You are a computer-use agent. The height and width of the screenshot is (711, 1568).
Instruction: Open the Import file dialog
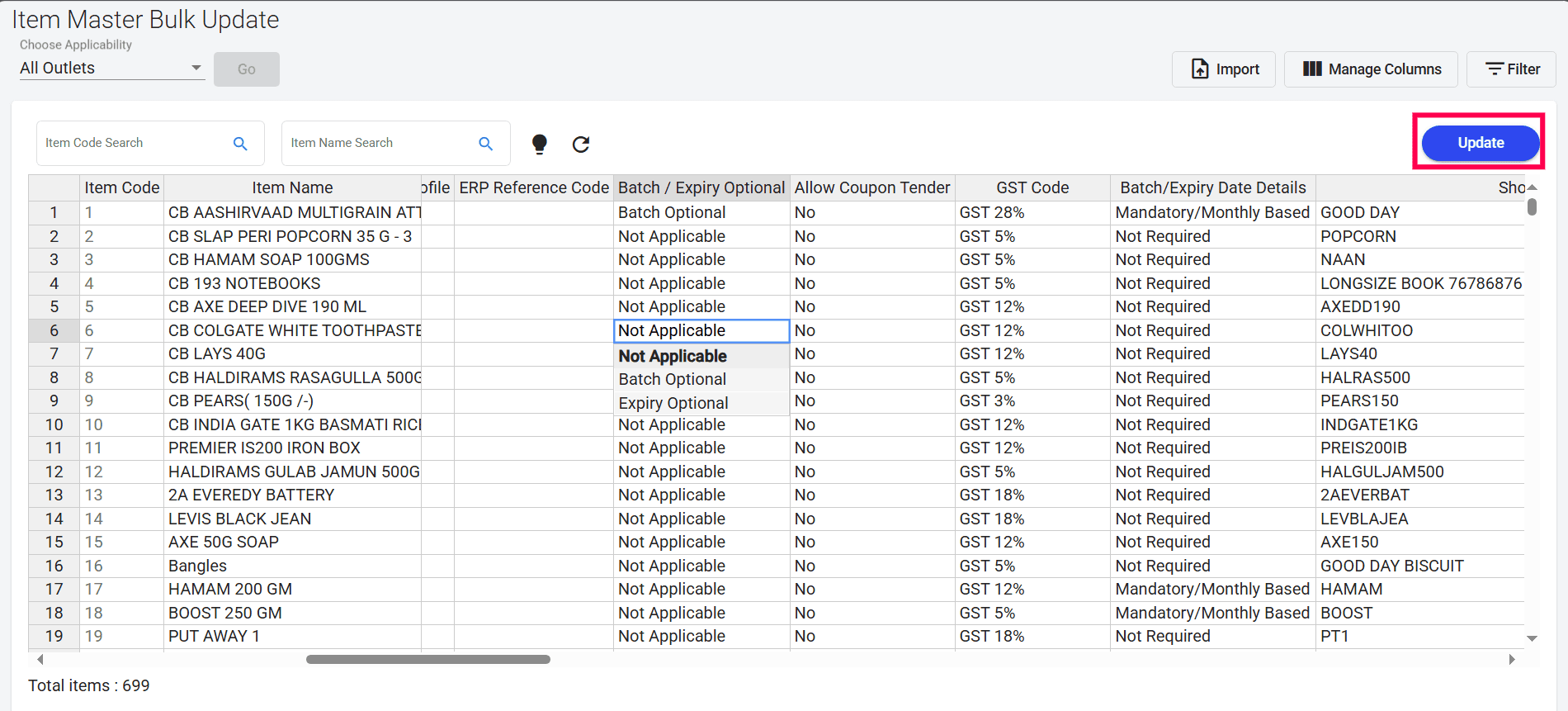point(1224,69)
